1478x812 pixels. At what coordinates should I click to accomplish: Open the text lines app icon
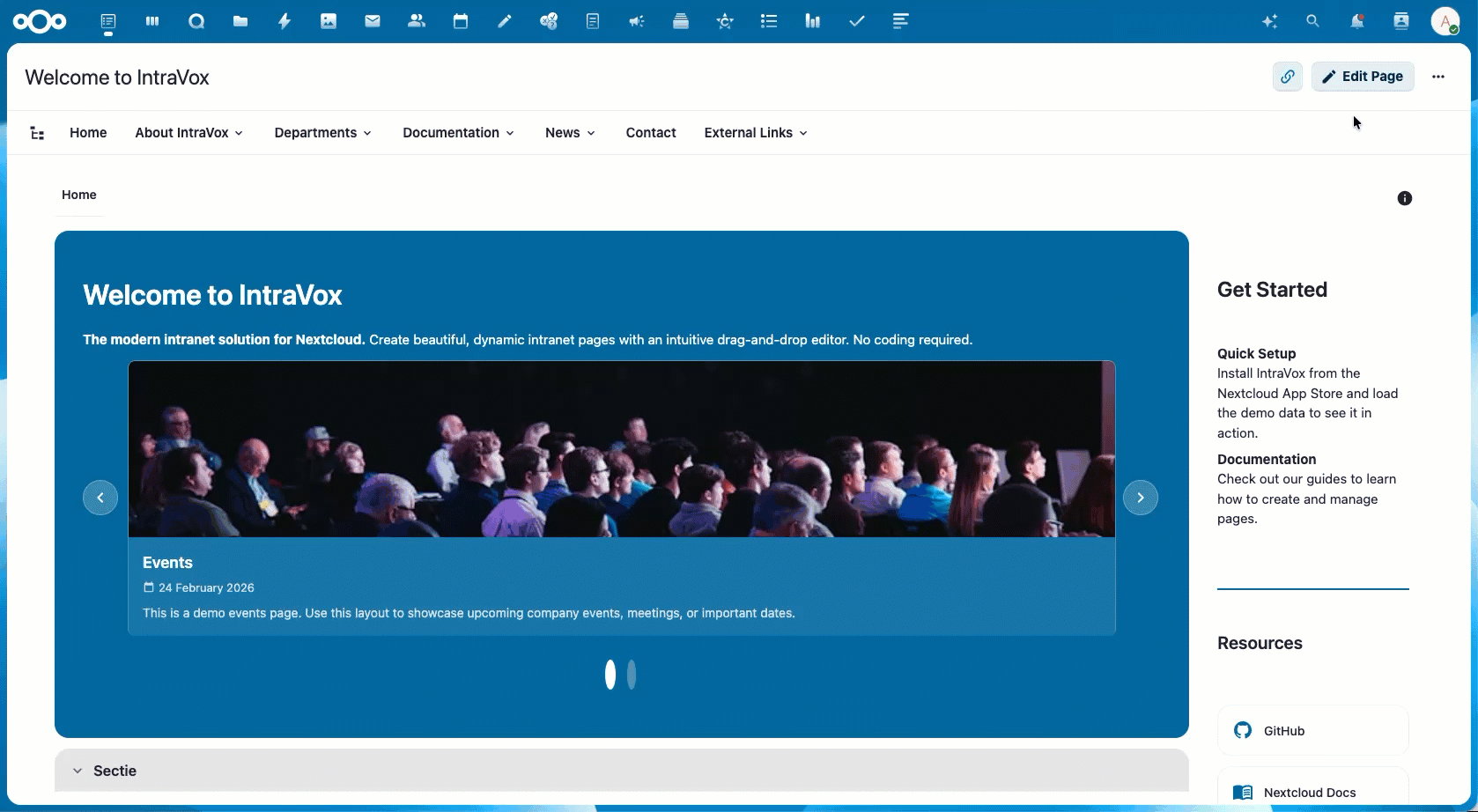[901, 21]
